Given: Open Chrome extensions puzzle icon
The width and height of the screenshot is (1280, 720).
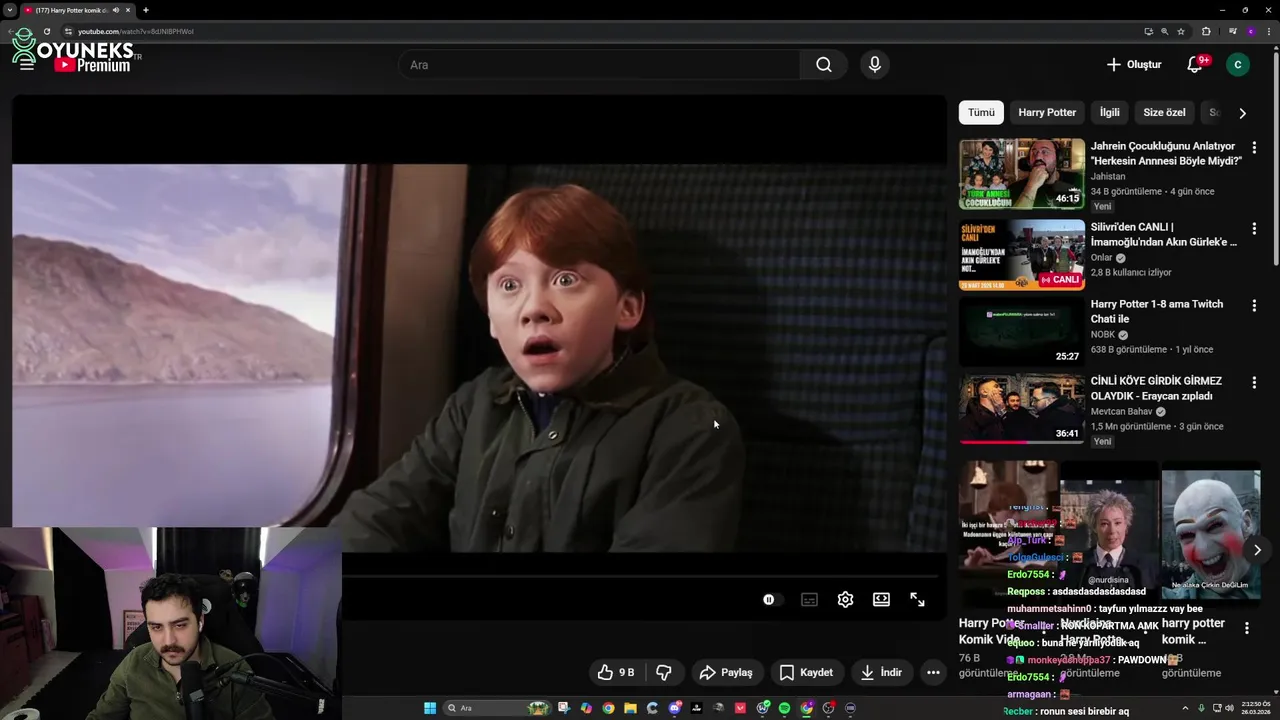Looking at the screenshot, I should click(1206, 31).
